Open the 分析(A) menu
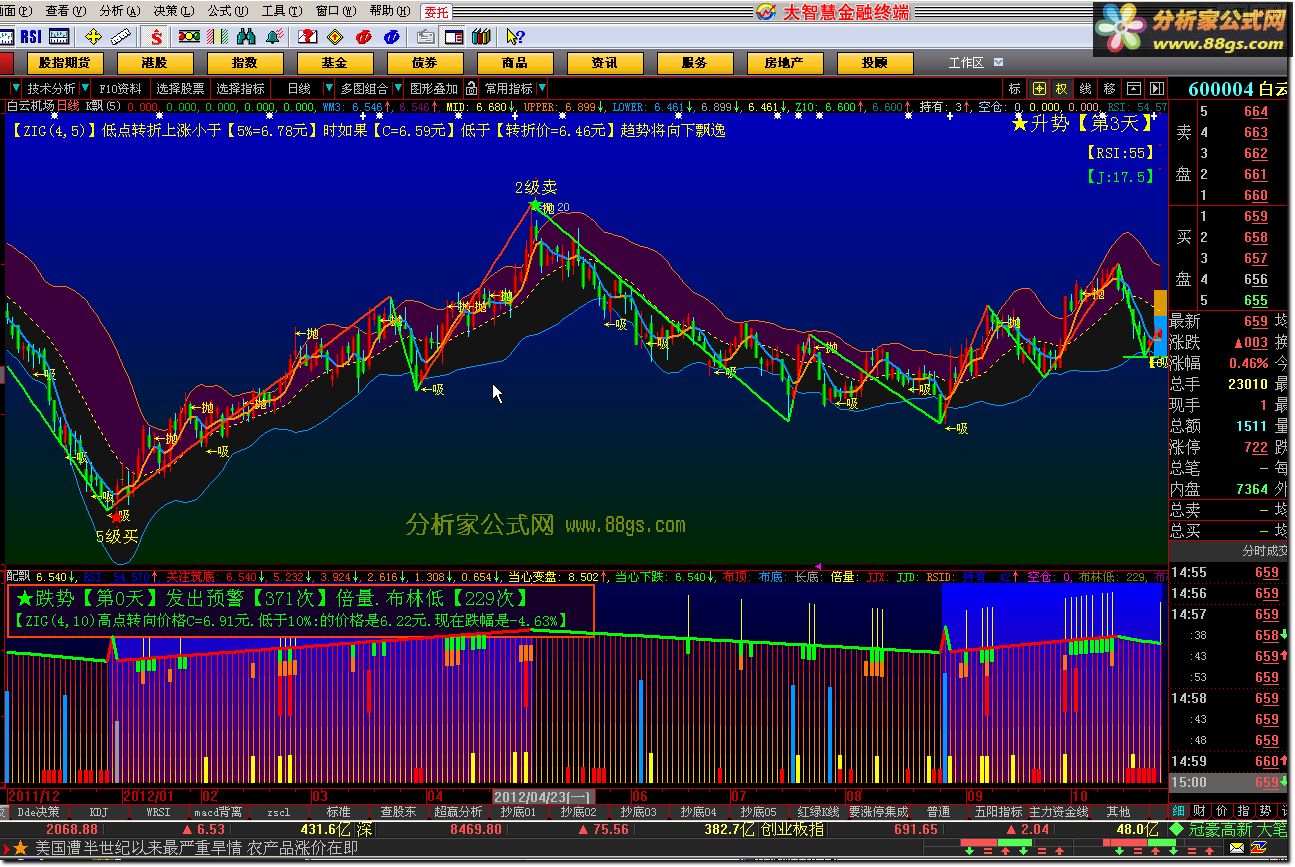1295x867 pixels. pos(118,11)
